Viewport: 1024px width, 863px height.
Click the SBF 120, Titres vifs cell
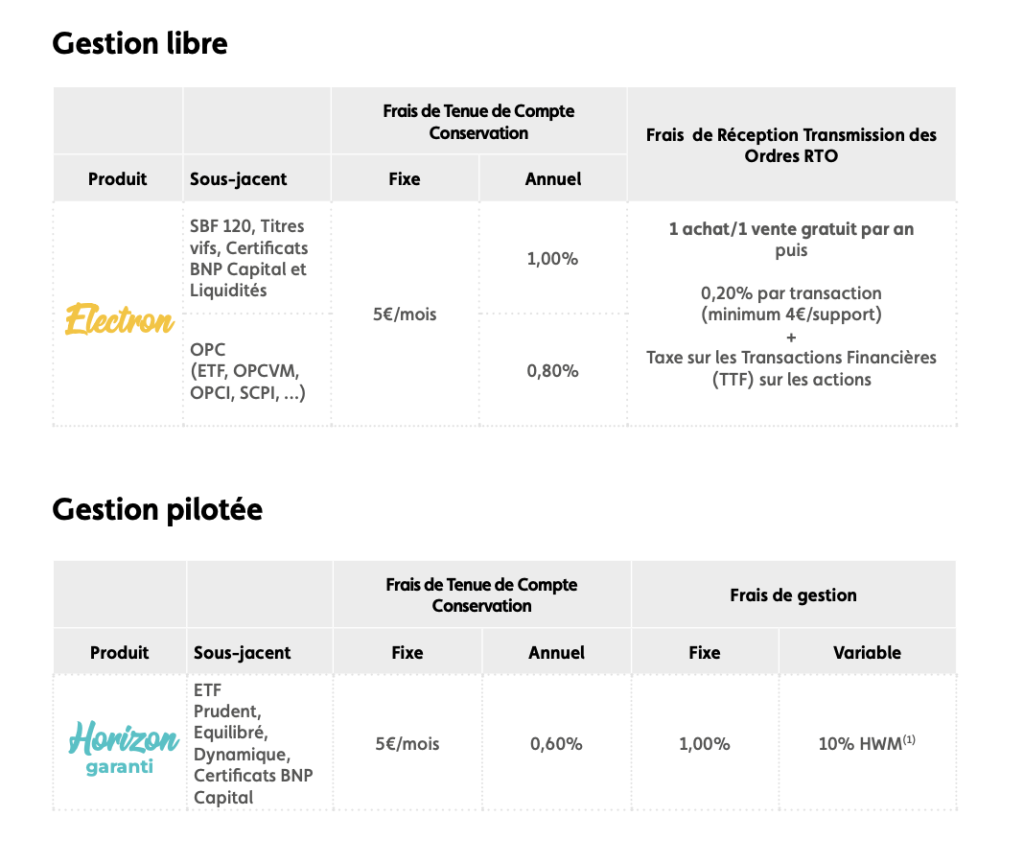(249, 258)
